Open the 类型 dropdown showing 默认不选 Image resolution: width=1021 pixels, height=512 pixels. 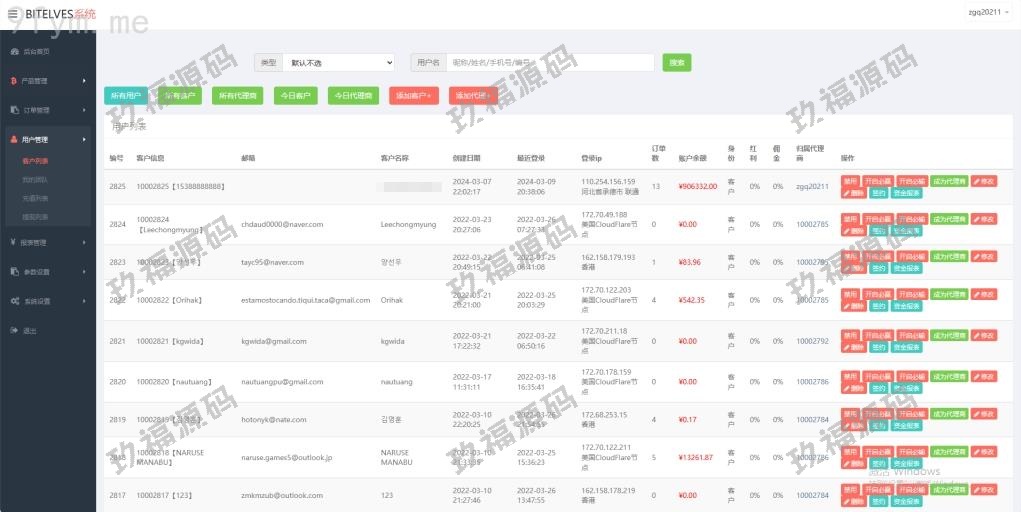click(x=338, y=63)
